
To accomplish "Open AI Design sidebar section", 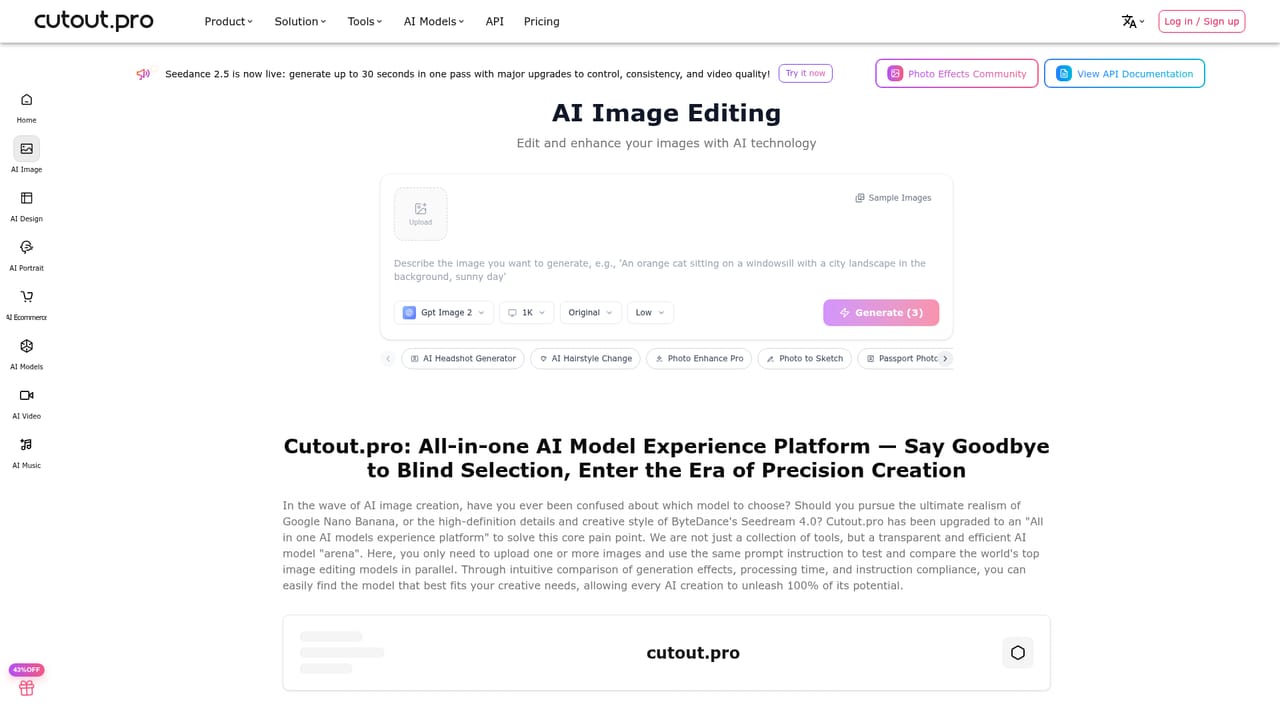I will (x=27, y=206).
